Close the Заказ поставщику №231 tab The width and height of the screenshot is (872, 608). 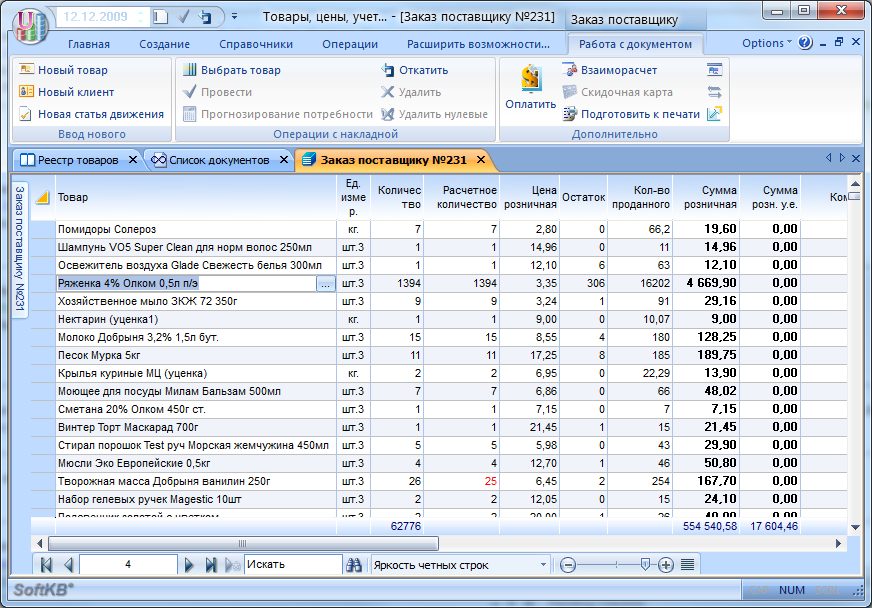pyautogui.click(x=481, y=160)
